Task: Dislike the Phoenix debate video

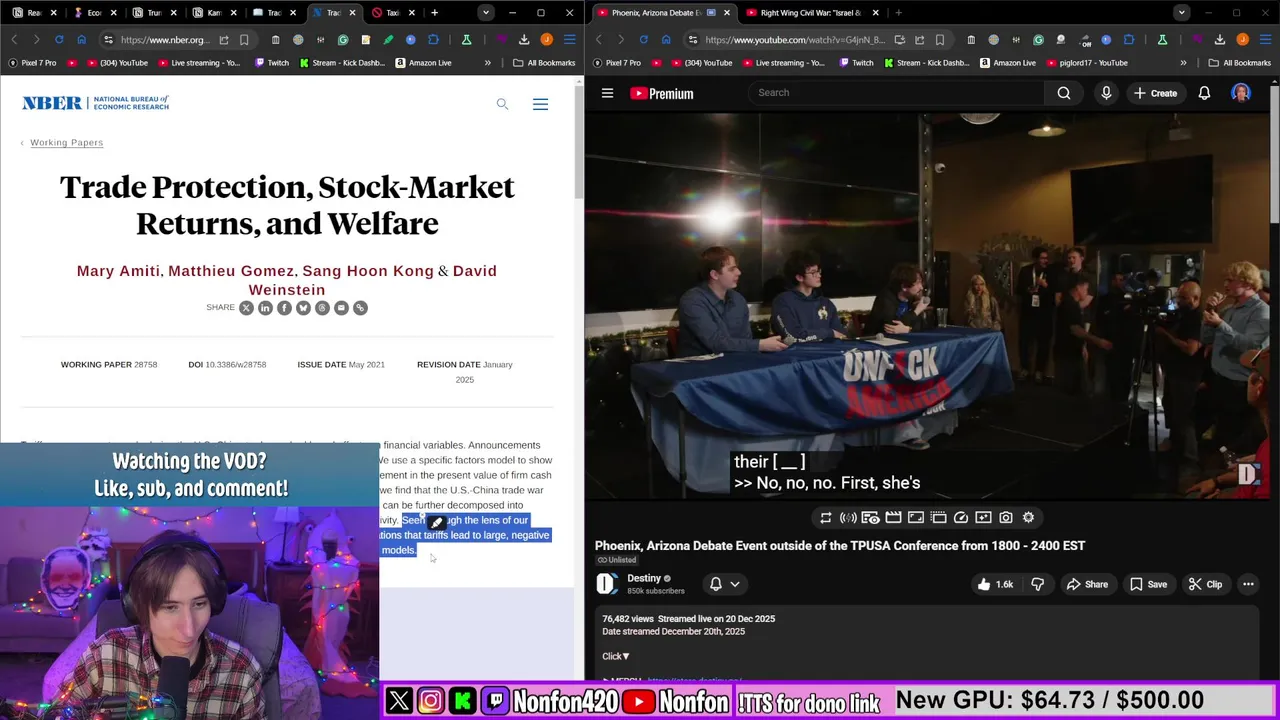Action: (x=1038, y=584)
